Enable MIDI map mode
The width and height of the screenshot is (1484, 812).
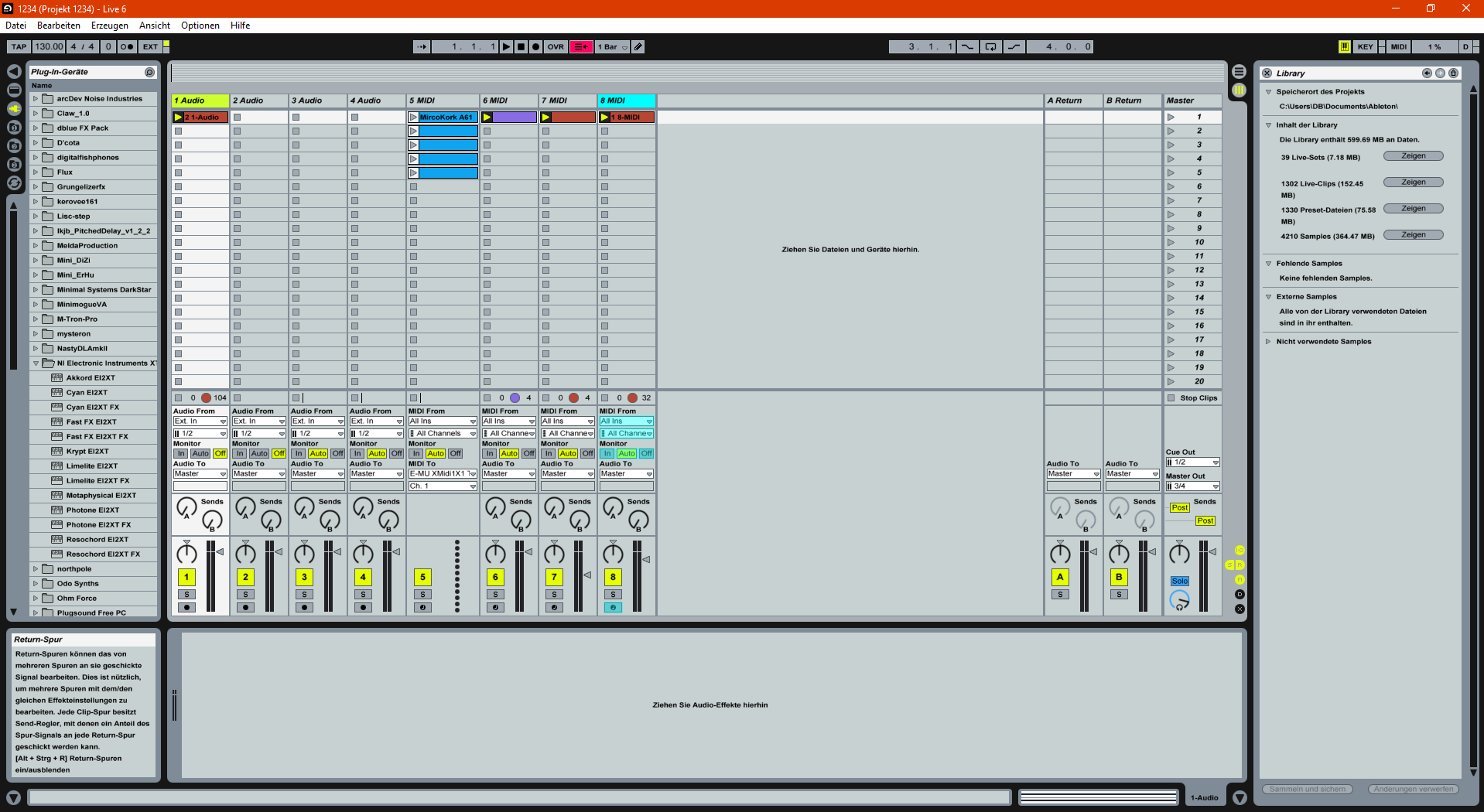(x=1399, y=46)
